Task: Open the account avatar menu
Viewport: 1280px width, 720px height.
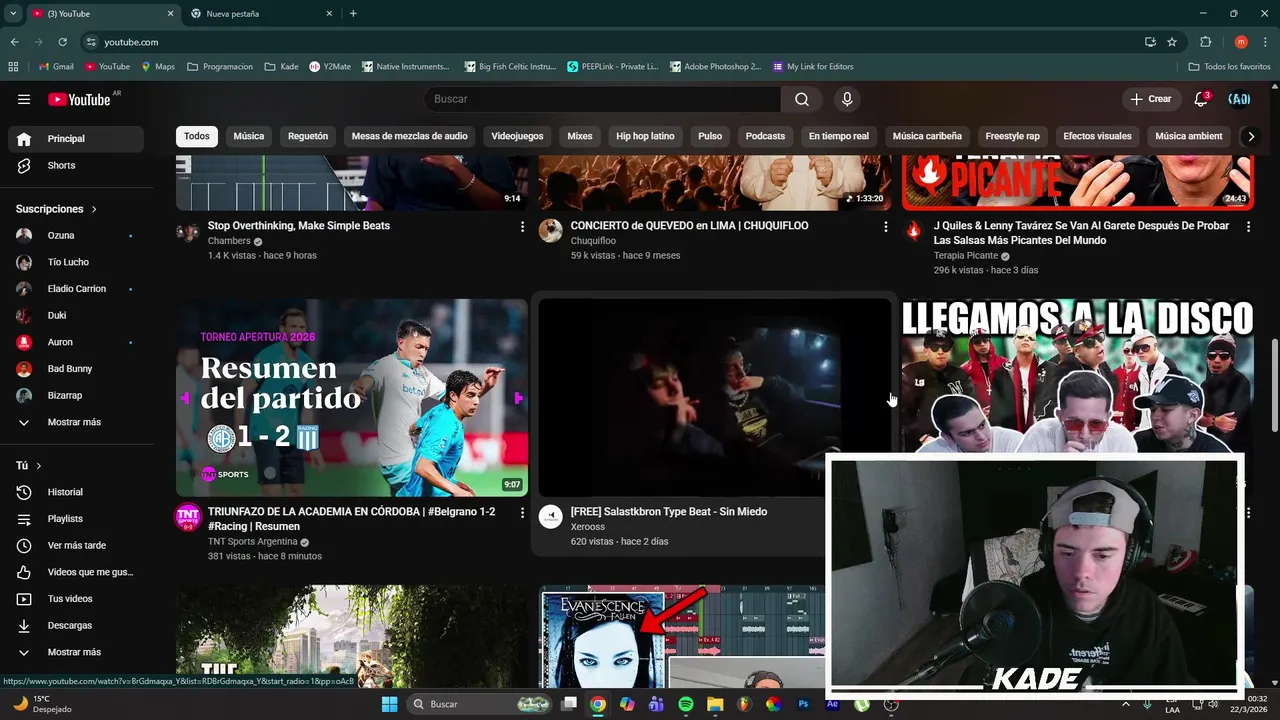Action: (1239, 99)
